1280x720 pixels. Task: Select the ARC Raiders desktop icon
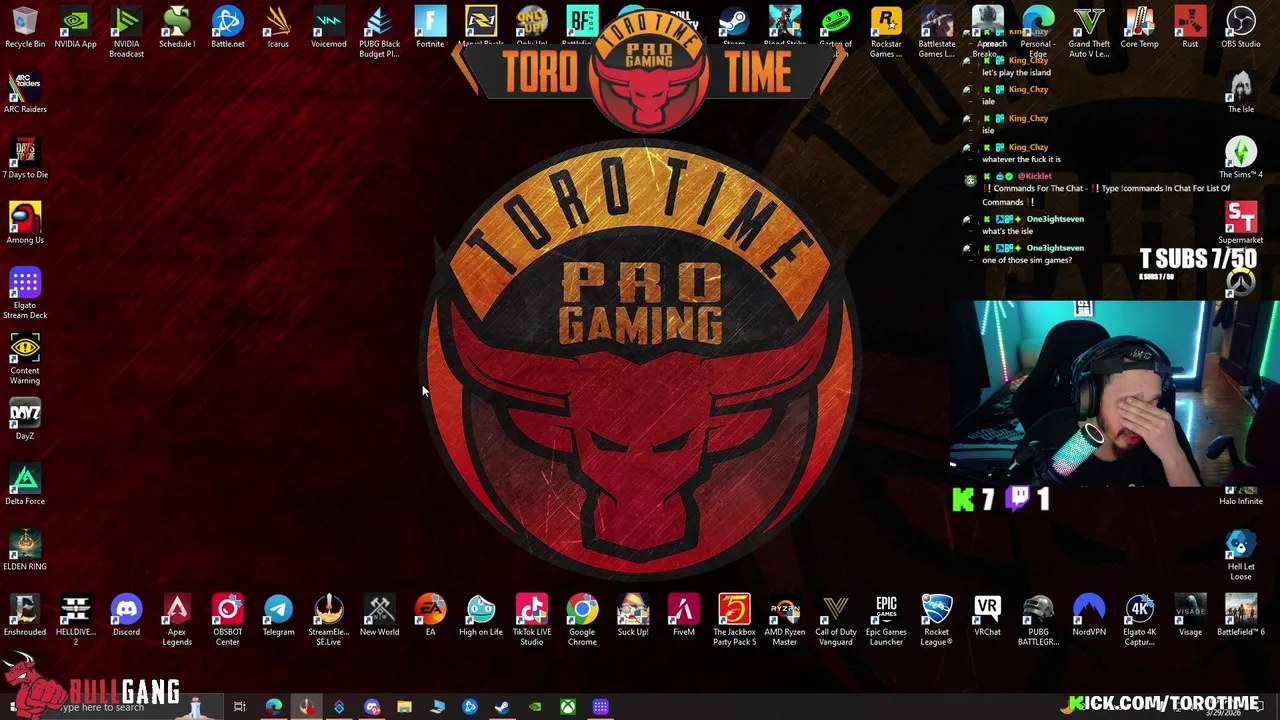[x=25, y=93]
